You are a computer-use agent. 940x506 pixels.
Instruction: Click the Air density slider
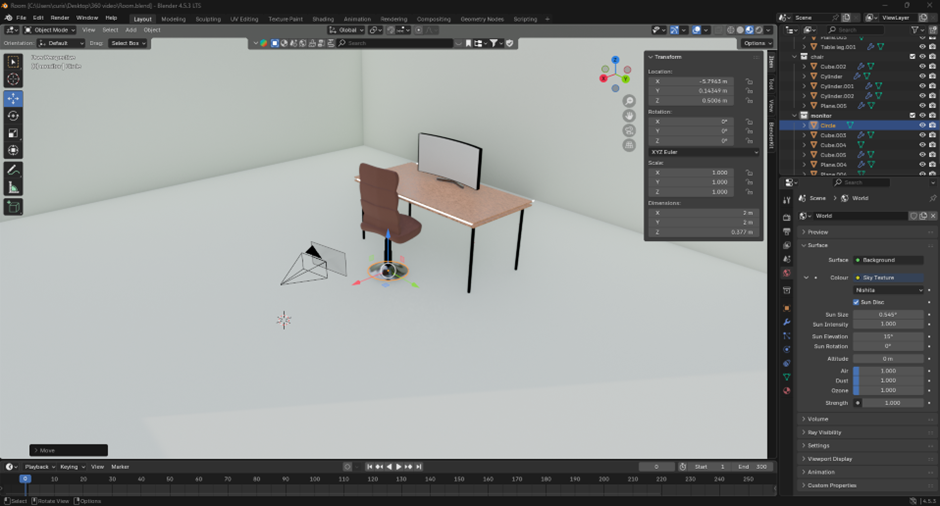888,370
